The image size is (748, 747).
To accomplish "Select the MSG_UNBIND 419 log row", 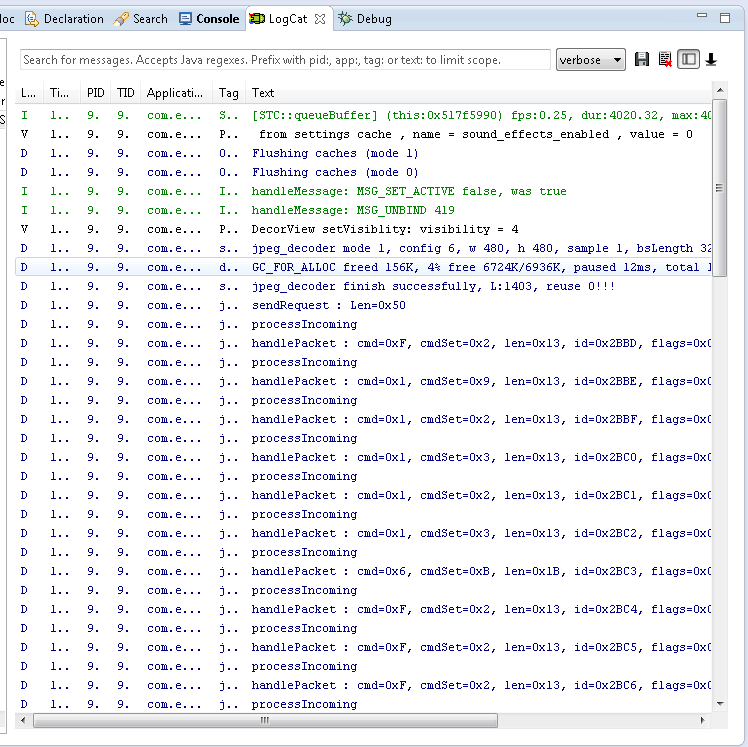I will pos(364,210).
